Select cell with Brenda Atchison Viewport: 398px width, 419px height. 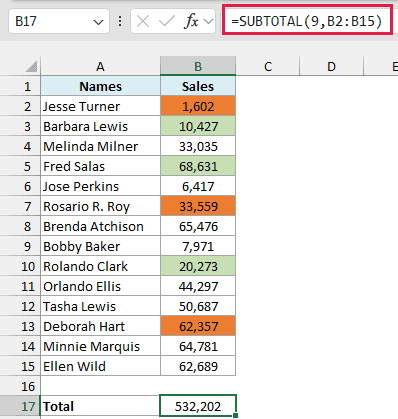pos(100,226)
